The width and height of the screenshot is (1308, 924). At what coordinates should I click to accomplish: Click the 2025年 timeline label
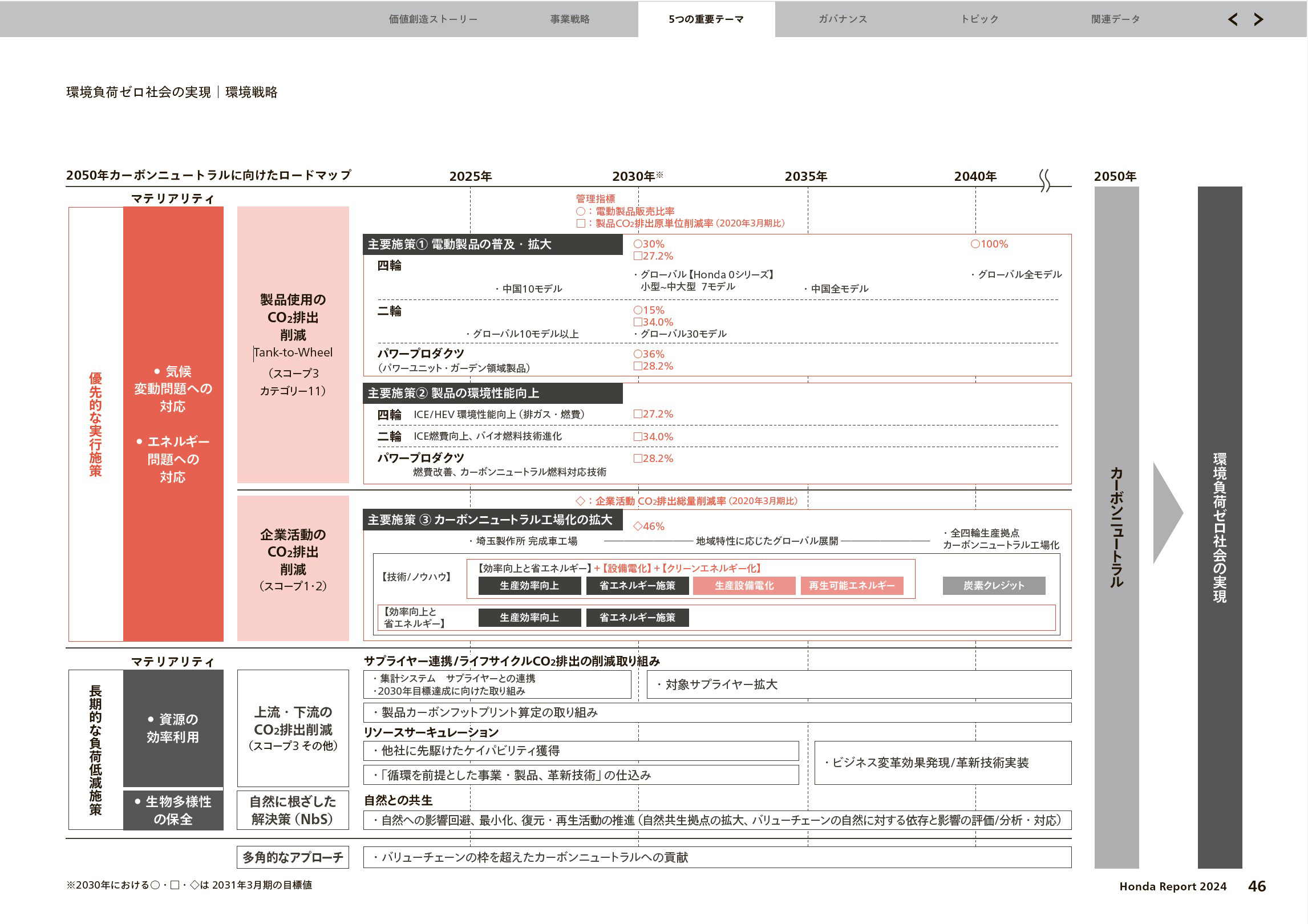[471, 176]
